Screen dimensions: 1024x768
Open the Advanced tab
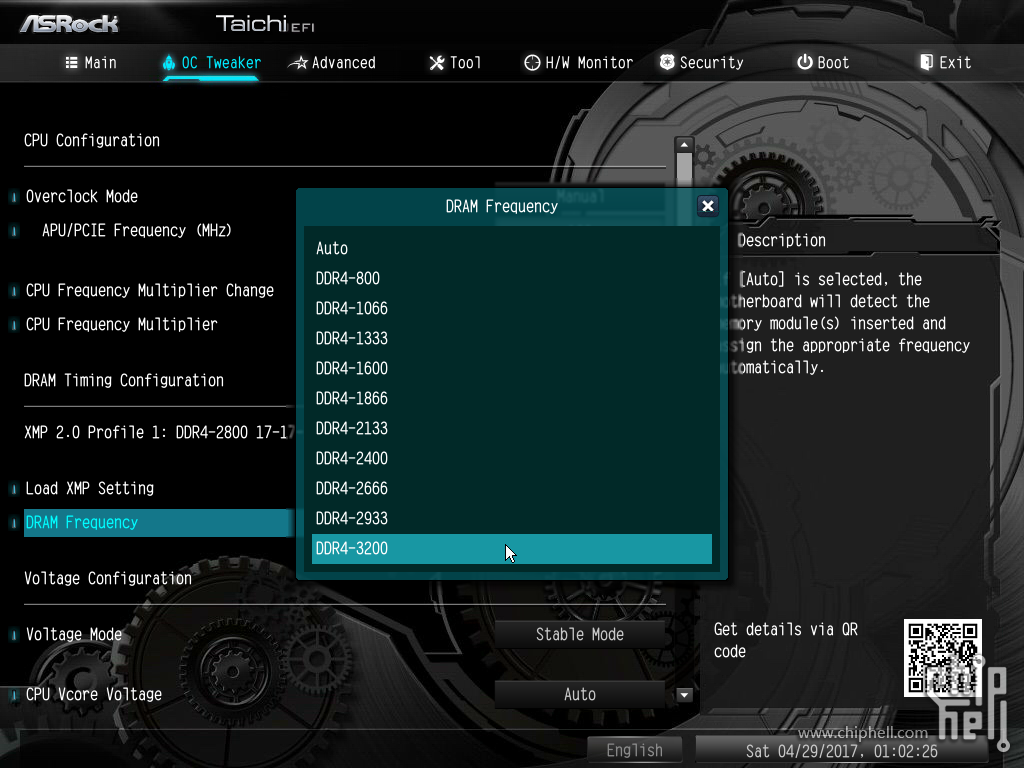pyautogui.click(x=333, y=63)
